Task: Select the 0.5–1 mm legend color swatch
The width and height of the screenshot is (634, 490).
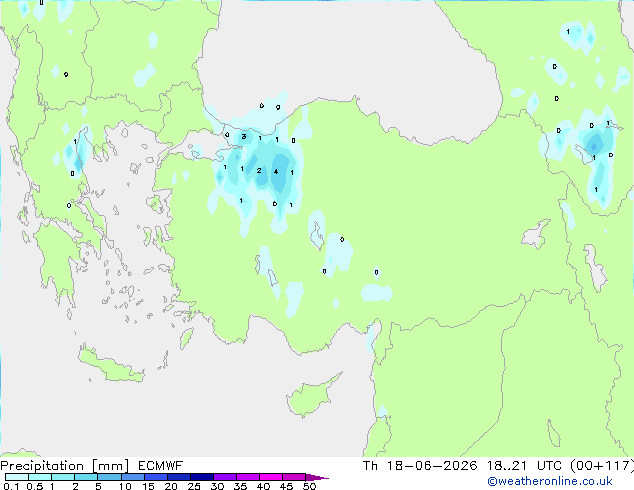Action: click(x=40, y=477)
